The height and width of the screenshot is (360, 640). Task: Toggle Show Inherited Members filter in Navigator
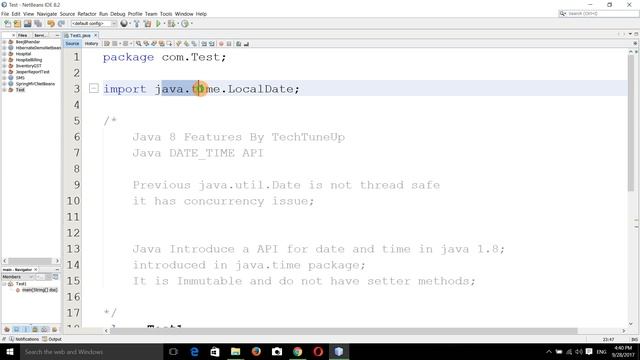7,329
